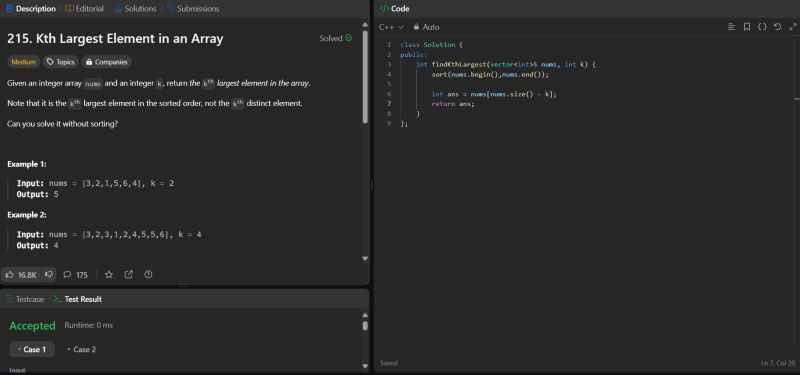The image size is (800, 375).
Task: Expand the code editor to fullscreen
Action: (x=792, y=27)
